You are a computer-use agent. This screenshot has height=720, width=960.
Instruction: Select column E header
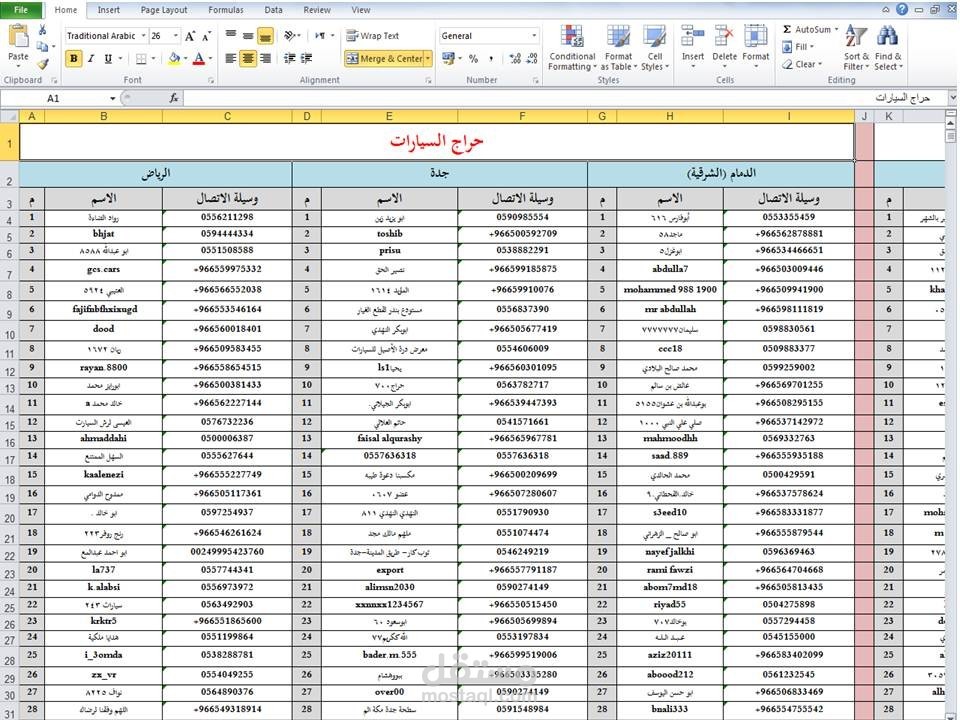[389, 116]
